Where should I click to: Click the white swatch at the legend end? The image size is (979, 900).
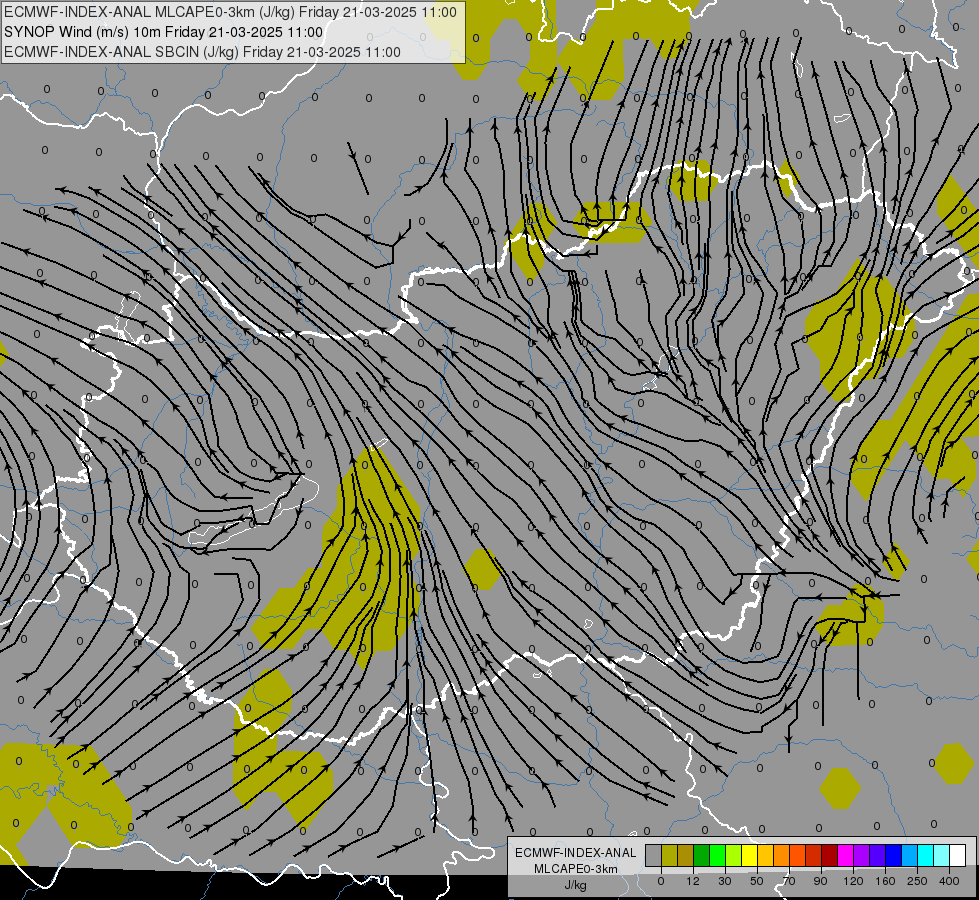pyautogui.click(x=957, y=855)
